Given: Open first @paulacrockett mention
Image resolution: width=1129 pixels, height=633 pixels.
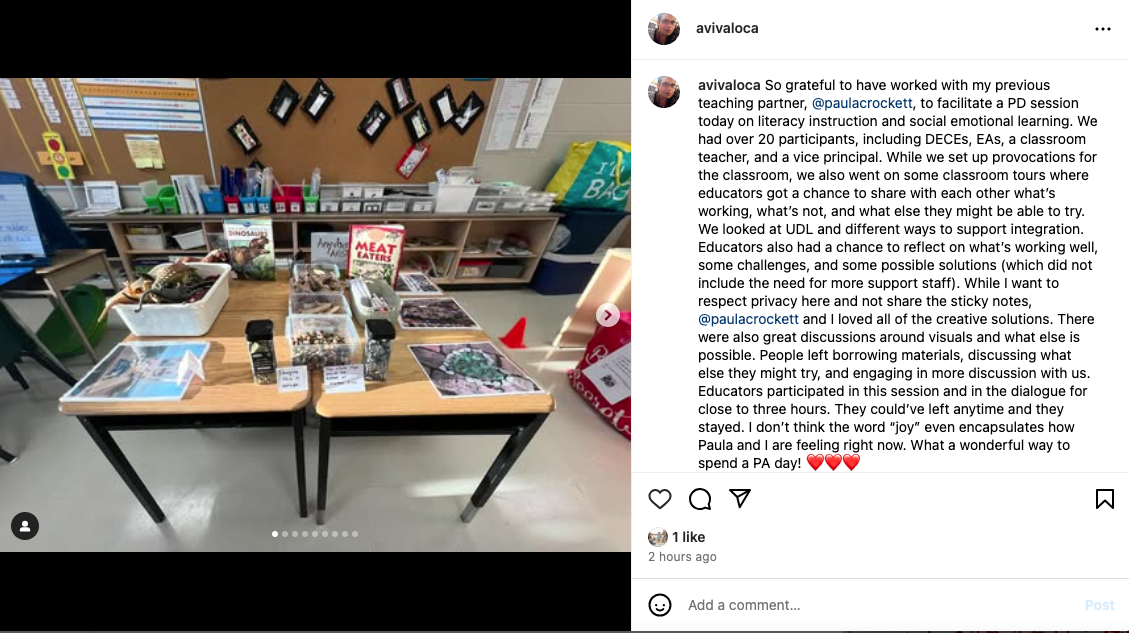Looking at the screenshot, I should click(x=862, y=103).
